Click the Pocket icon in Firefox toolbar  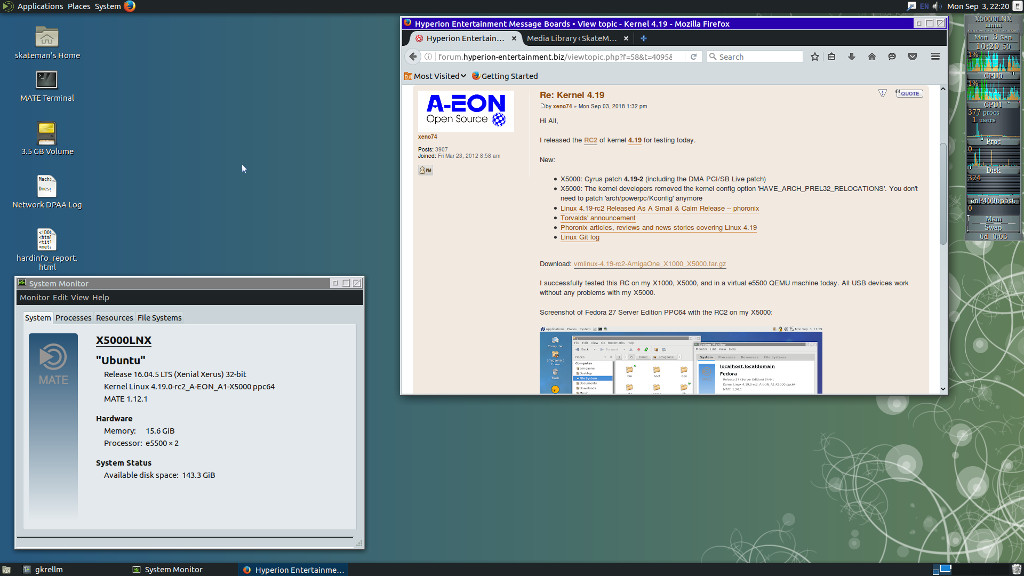click(x=912, y=57)
